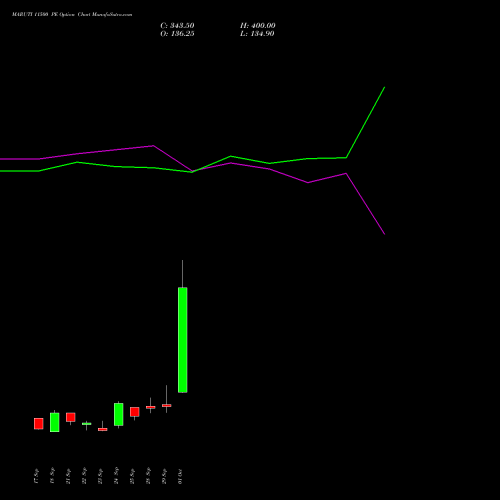Click the 23 Sep date label
The width and height of the screenshot is (500, 500).
coord(100,476)
